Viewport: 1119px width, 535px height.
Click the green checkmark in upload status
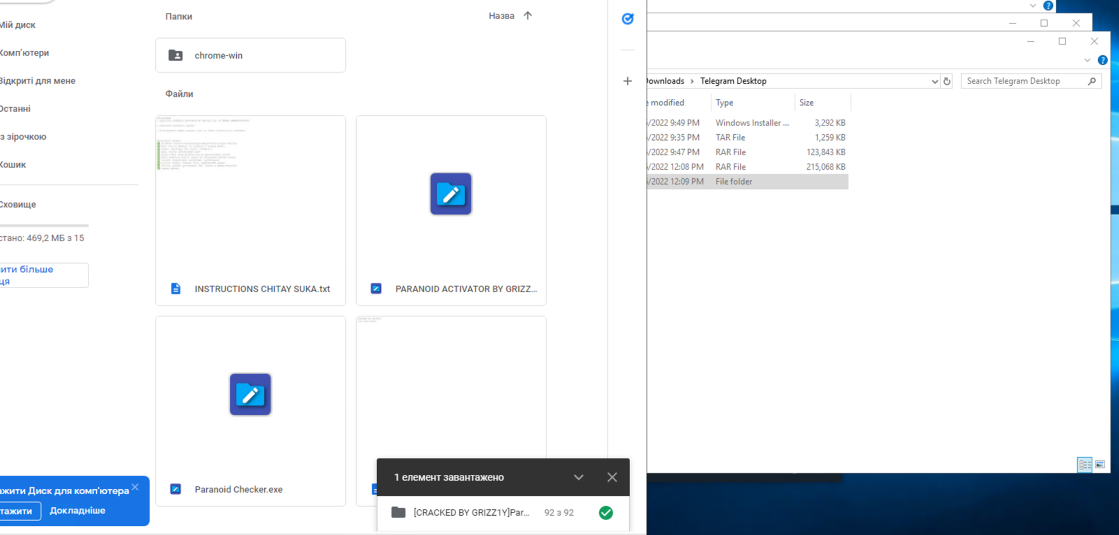(x=606, y=512)
